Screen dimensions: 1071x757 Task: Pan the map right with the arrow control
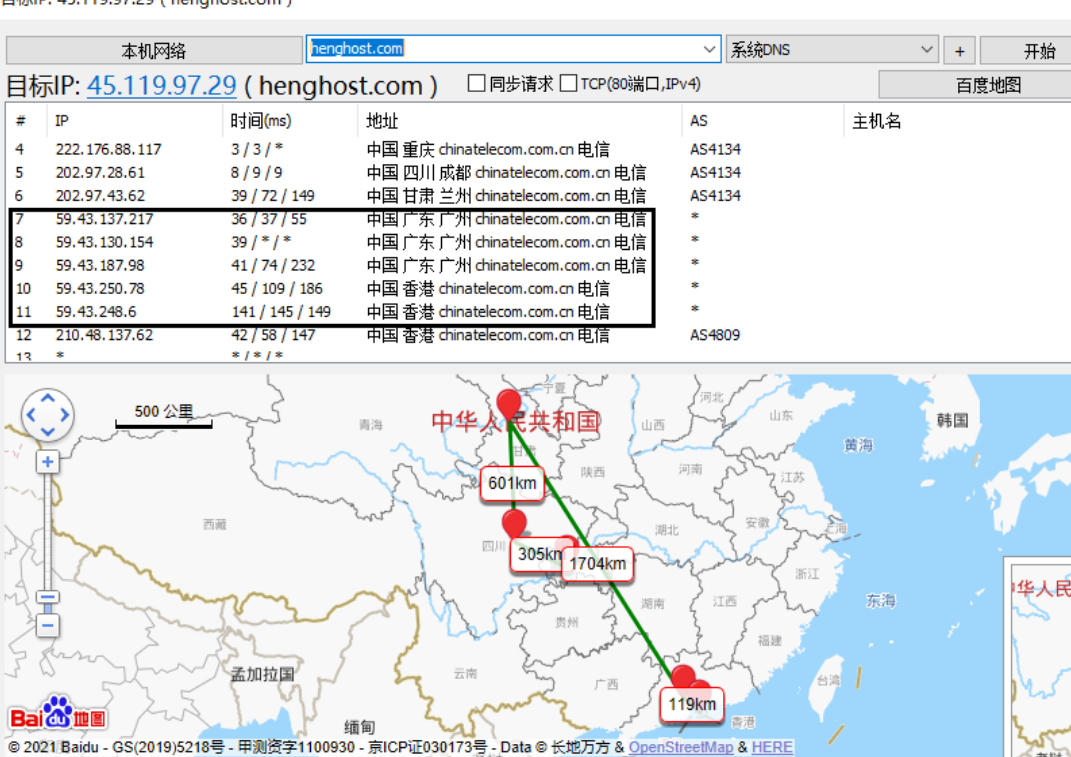coord(66,415)
